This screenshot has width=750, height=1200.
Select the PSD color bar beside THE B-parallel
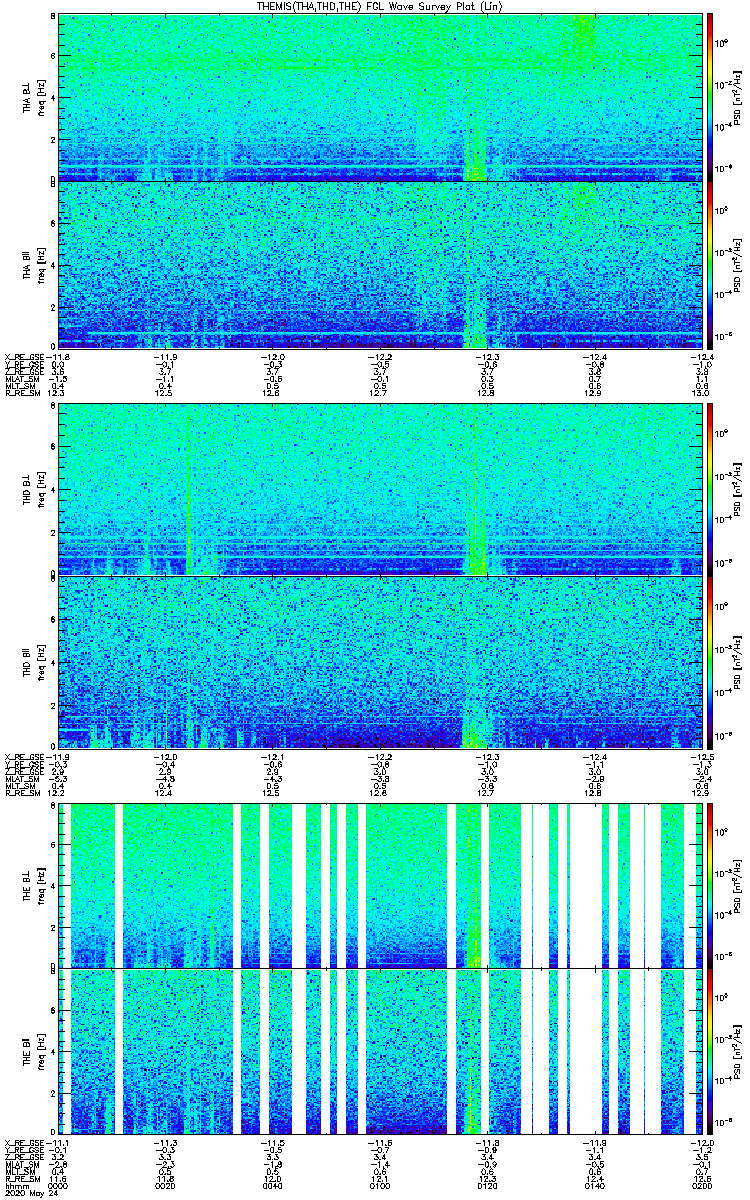click(711, 1050)
